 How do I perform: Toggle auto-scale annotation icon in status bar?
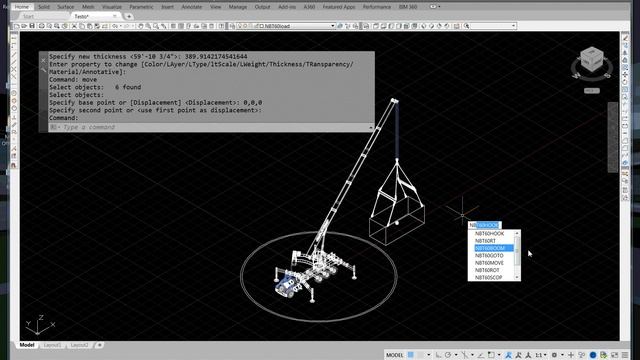(x=519, y=355)
